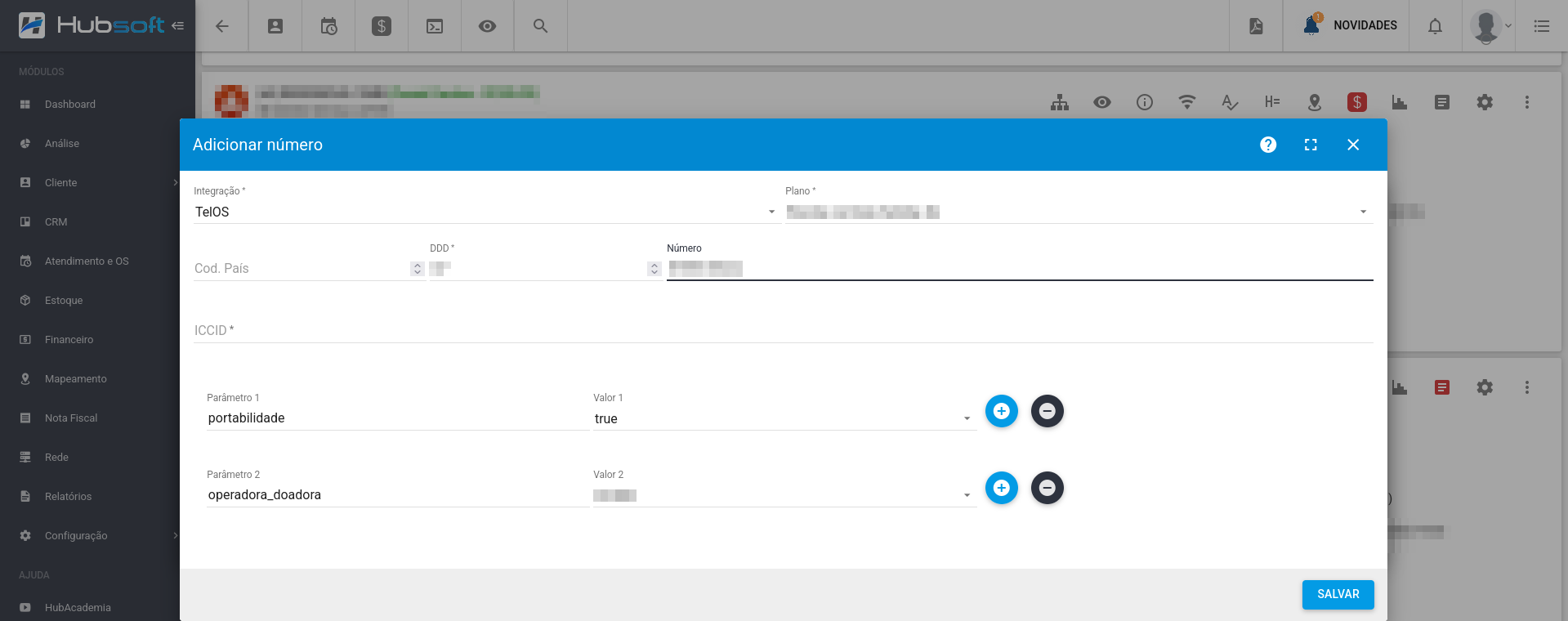Viewport: 1568px width, 621px height.
Task: Open the notifications bell
Action: (1435, 26)
